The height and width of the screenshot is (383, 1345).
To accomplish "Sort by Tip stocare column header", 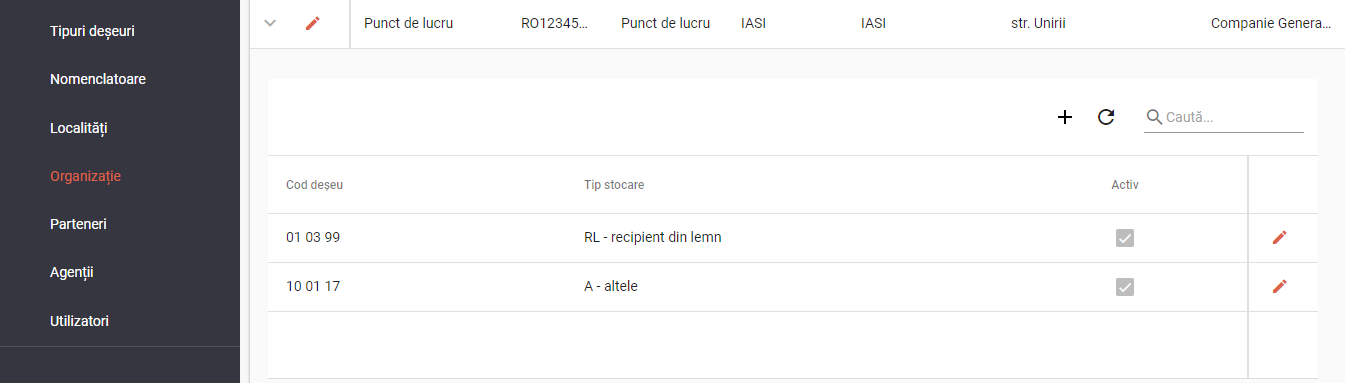I will [x=614, y=185].
